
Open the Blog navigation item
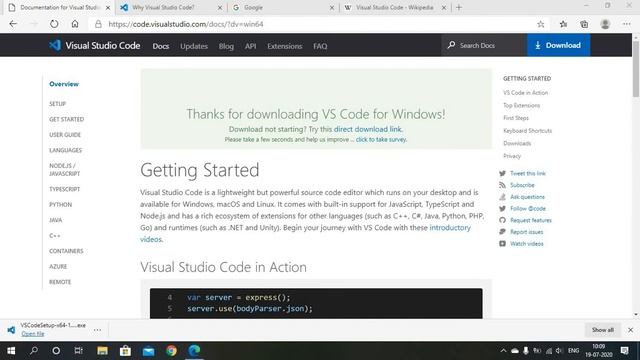pos(226,46)
